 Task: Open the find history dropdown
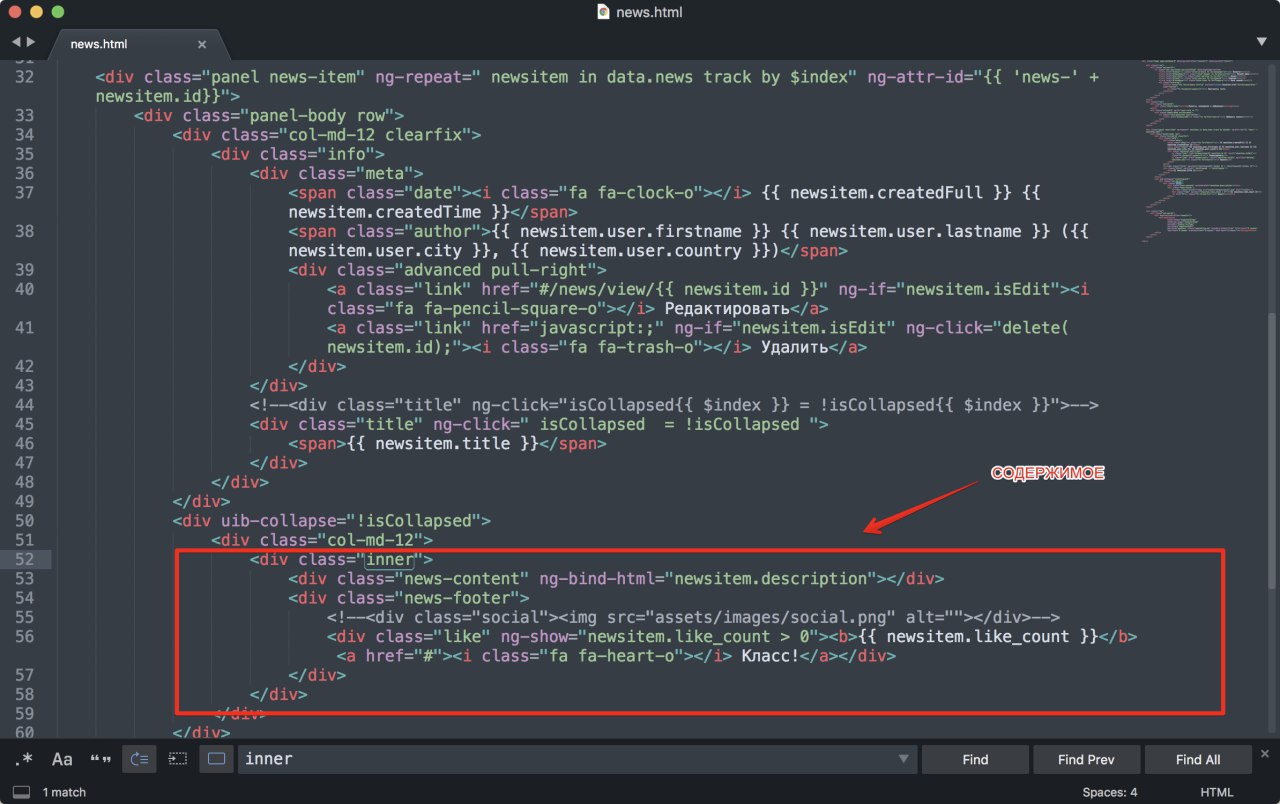[903, 759]
